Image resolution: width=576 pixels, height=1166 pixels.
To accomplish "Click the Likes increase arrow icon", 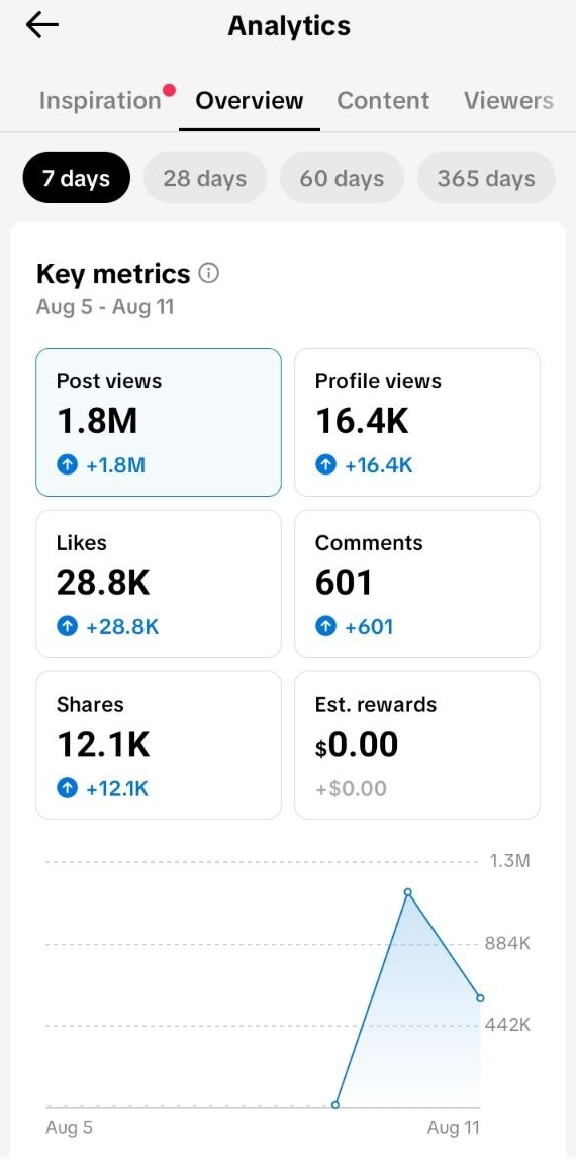I will click(67, 627).
